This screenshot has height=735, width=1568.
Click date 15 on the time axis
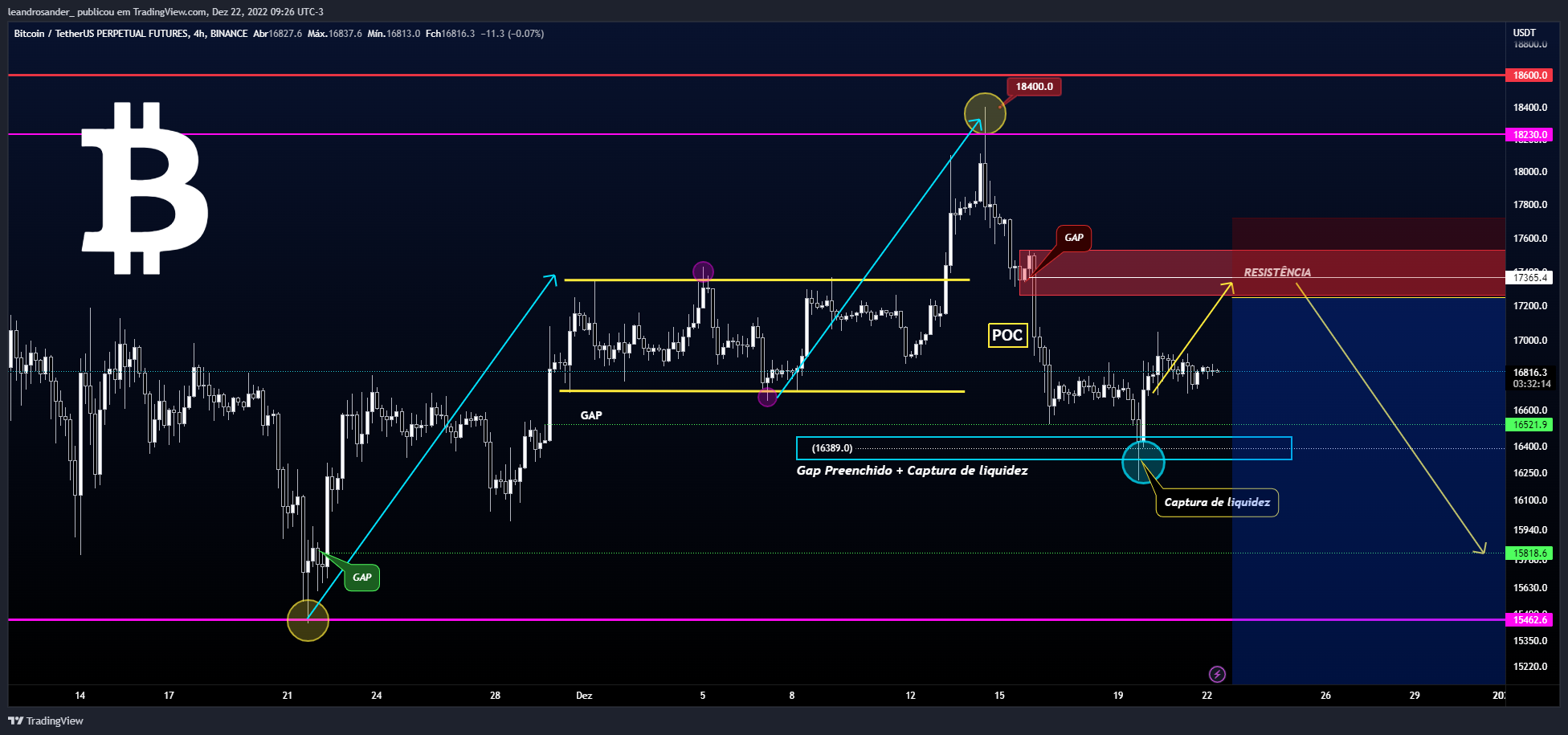pos(999,696)
